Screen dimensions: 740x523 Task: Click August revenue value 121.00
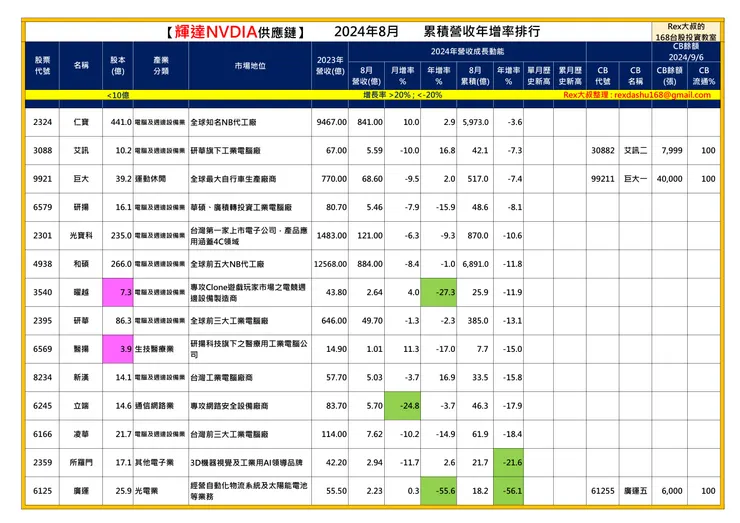370,236
